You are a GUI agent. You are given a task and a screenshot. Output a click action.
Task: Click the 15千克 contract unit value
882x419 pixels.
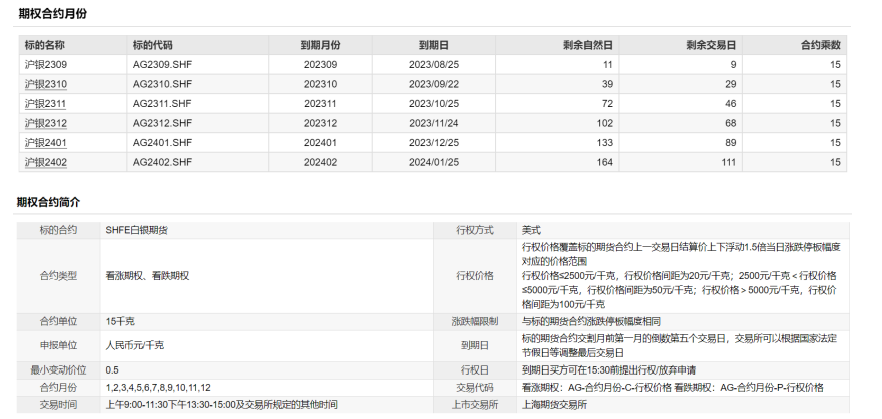(x=120, y=322)
